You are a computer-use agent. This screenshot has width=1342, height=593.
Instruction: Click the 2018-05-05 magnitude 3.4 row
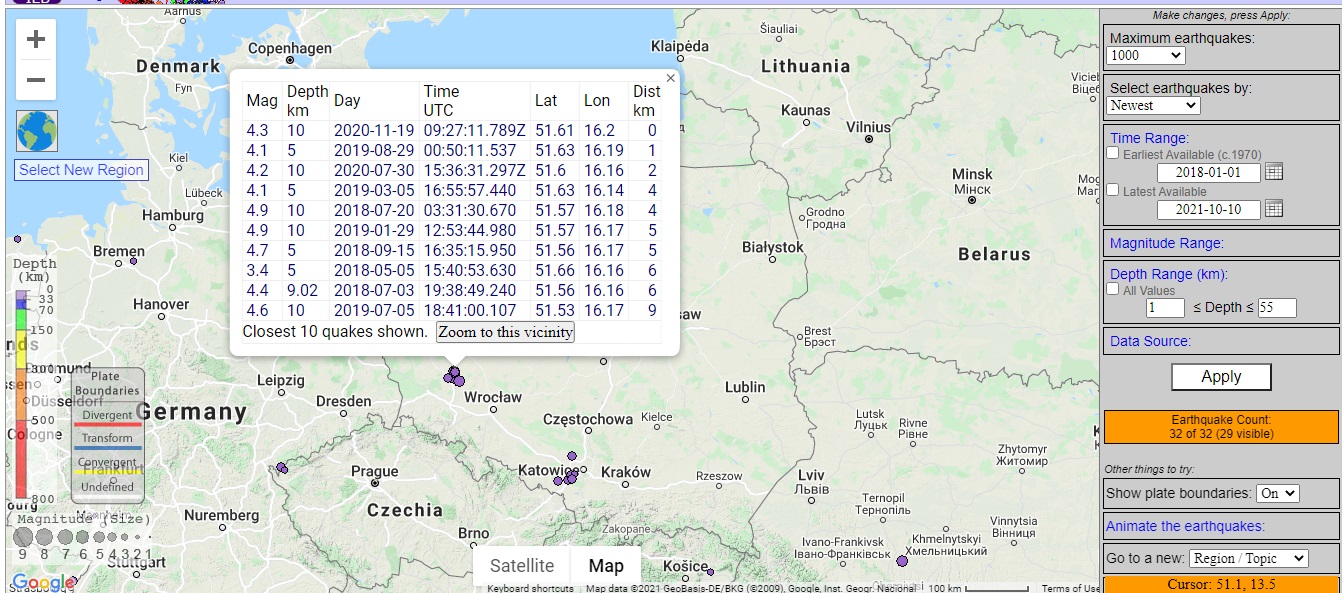(x=452, y=270)
